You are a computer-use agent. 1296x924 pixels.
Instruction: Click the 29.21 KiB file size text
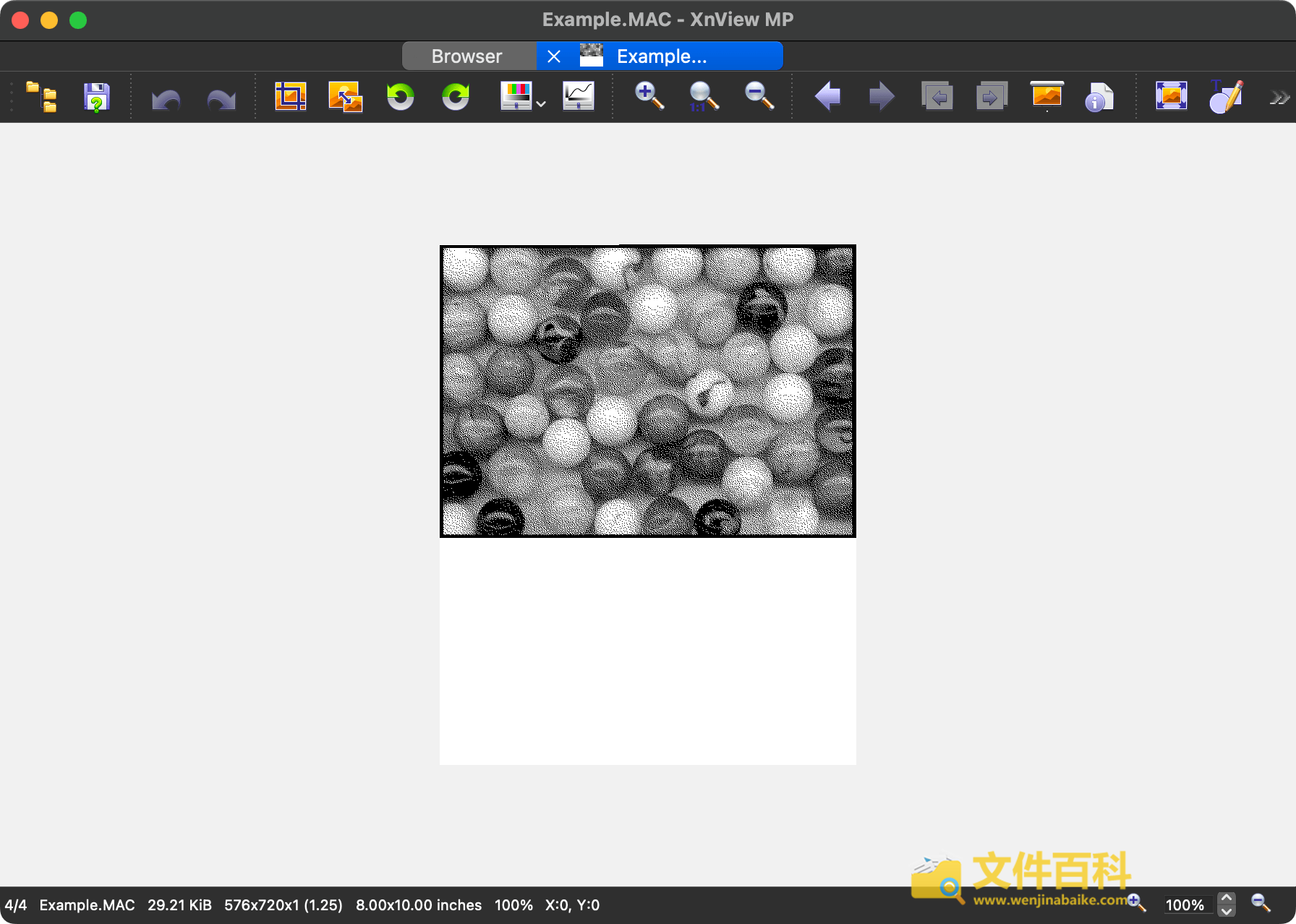(x=179, y=905)
